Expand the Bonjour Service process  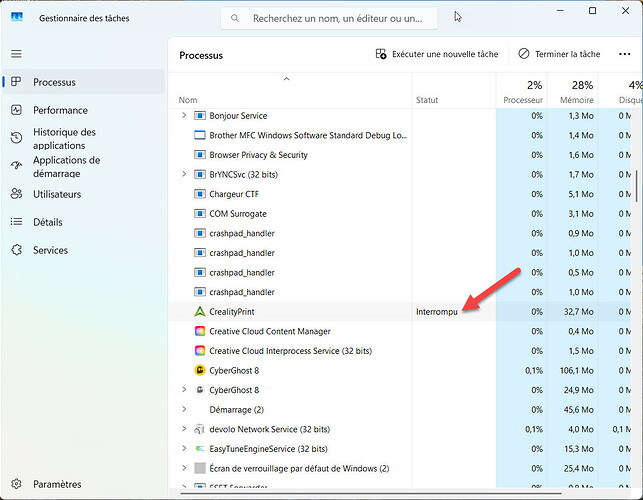tap(184, 115)
